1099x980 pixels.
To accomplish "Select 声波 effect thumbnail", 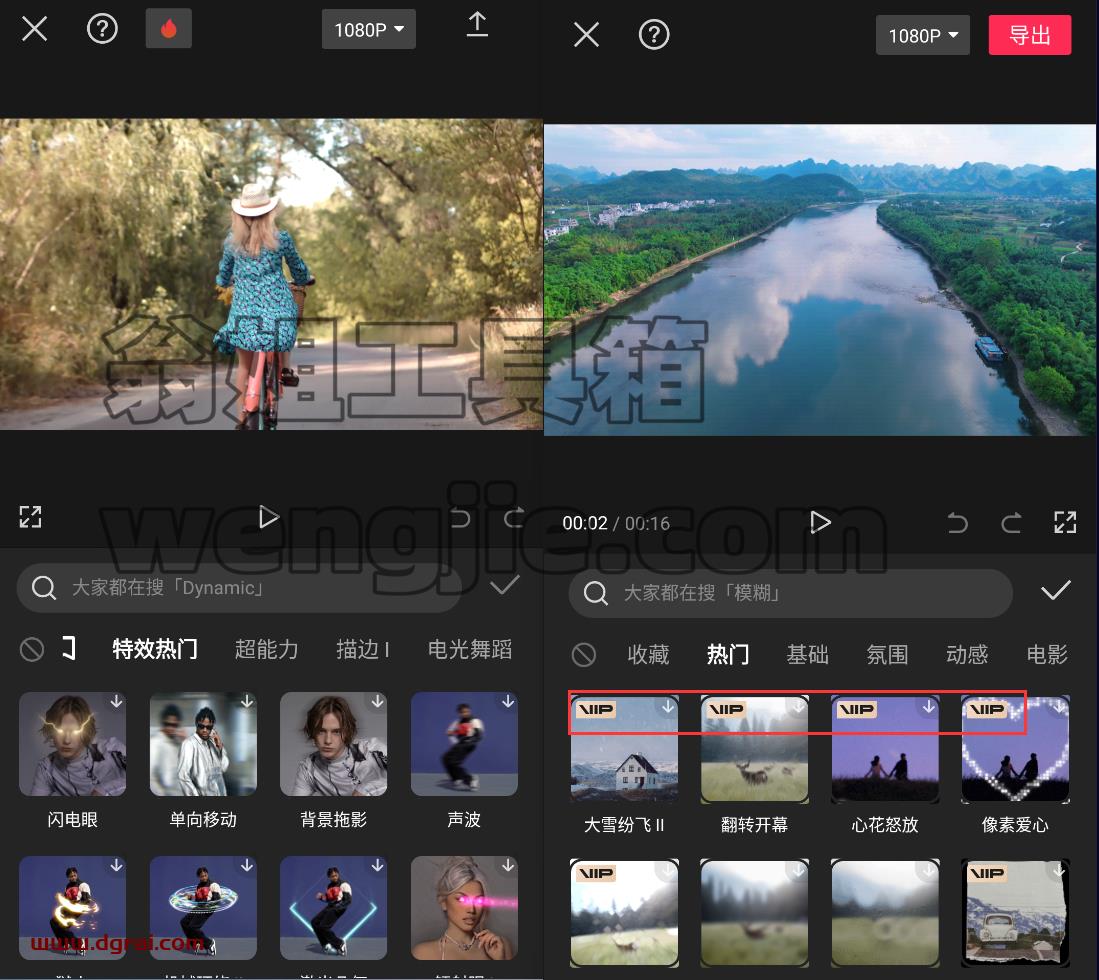I will click(464, 744).
